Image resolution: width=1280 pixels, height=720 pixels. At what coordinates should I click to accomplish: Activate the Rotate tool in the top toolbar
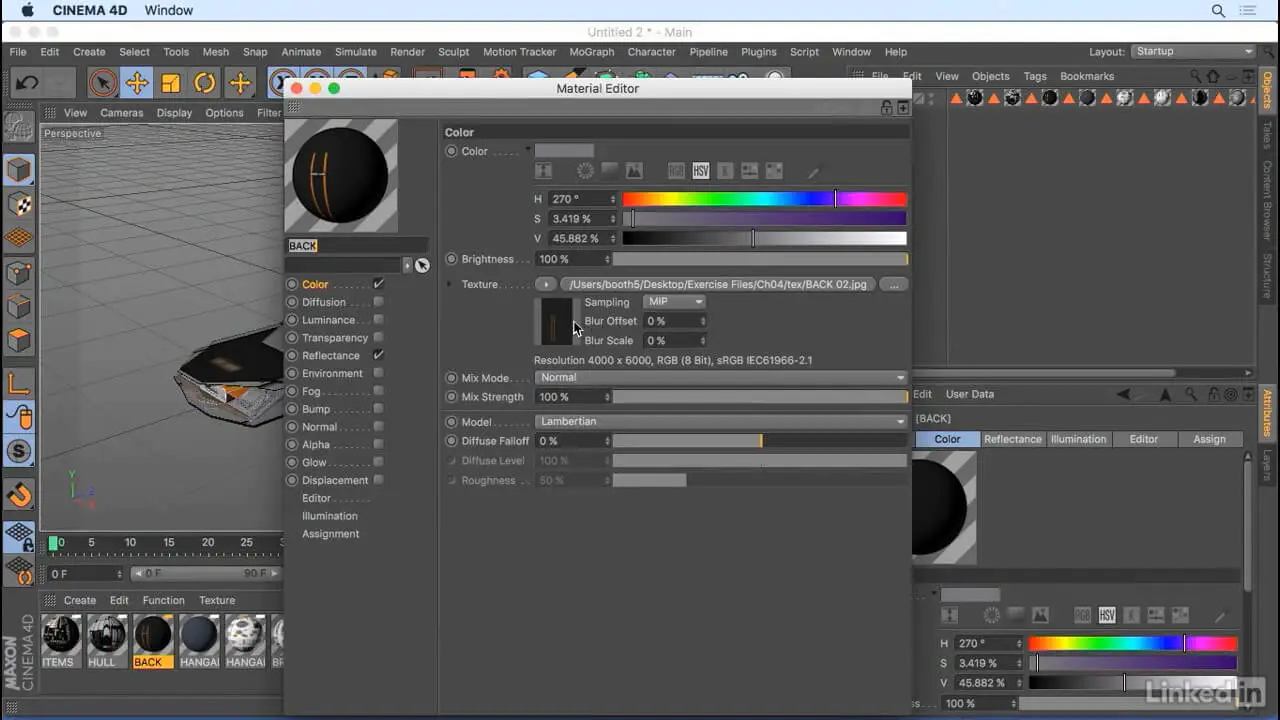coord(205,83)
